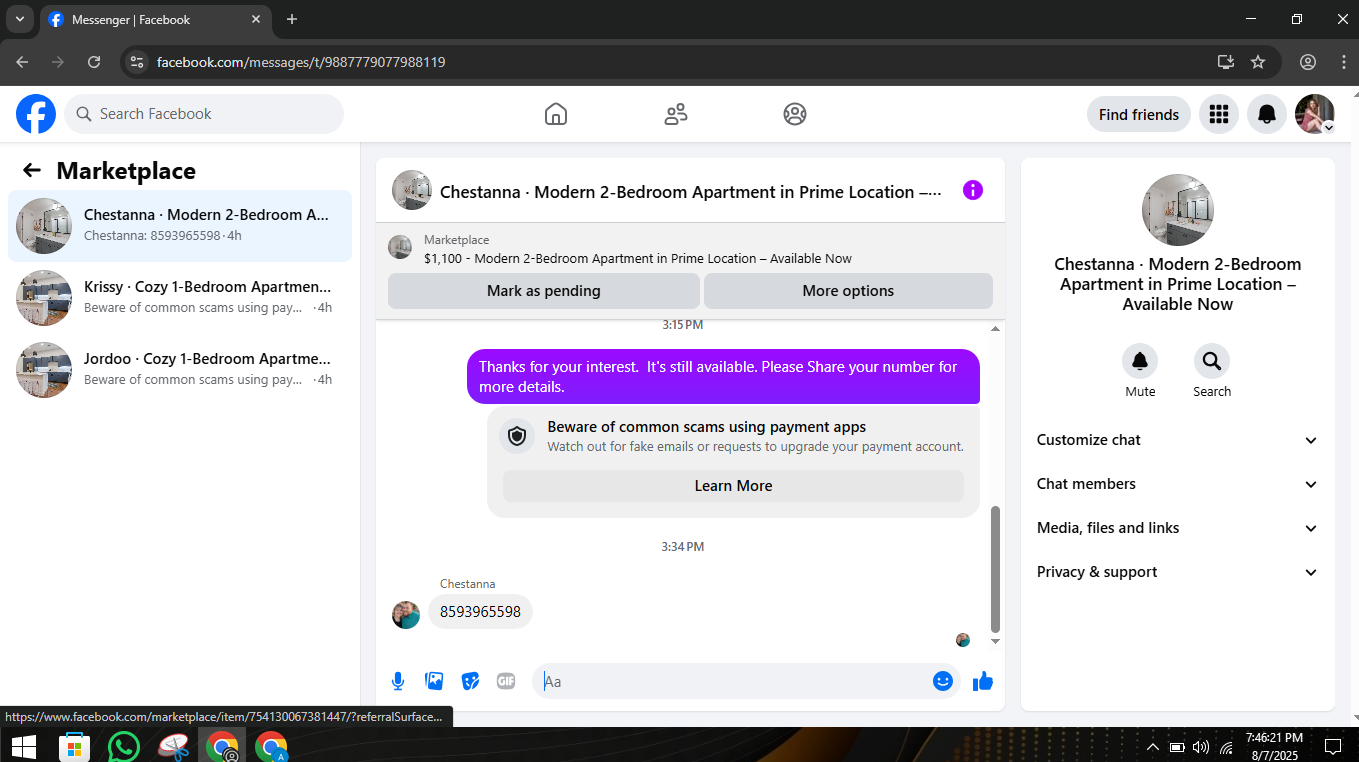This screenshot has height=762, width=1359.
Task: Open the volume control in system tray
Action: coord(1201,747)
